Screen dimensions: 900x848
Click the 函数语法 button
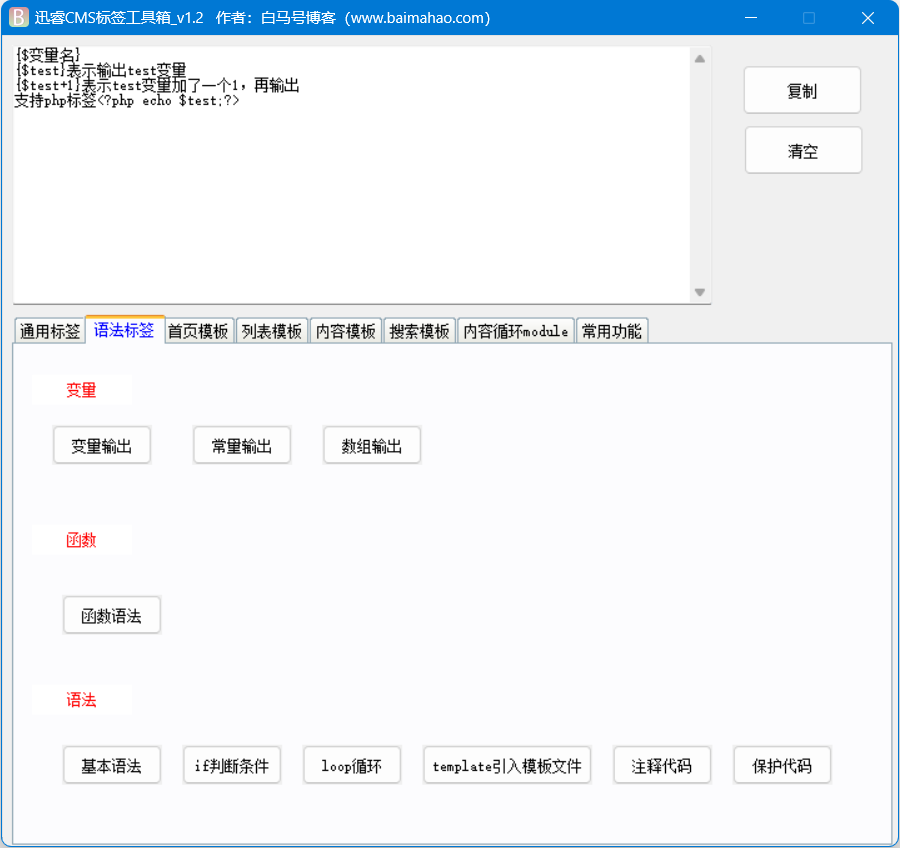(112, 615)
